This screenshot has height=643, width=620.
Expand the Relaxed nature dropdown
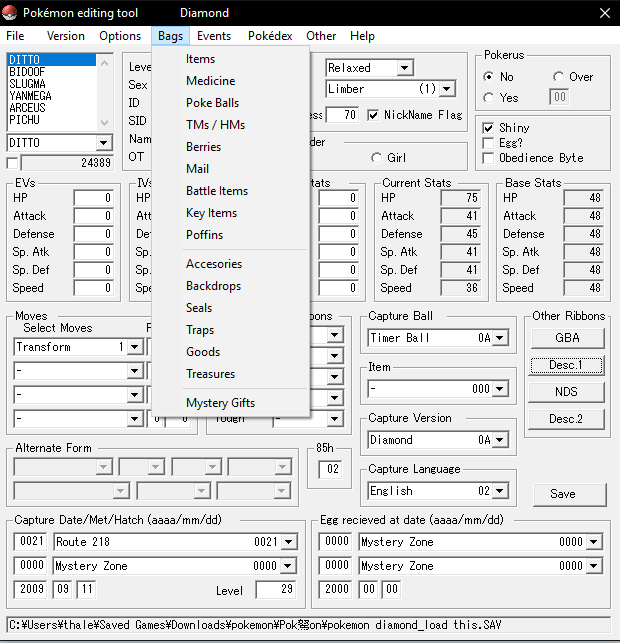tap(404, 68)
